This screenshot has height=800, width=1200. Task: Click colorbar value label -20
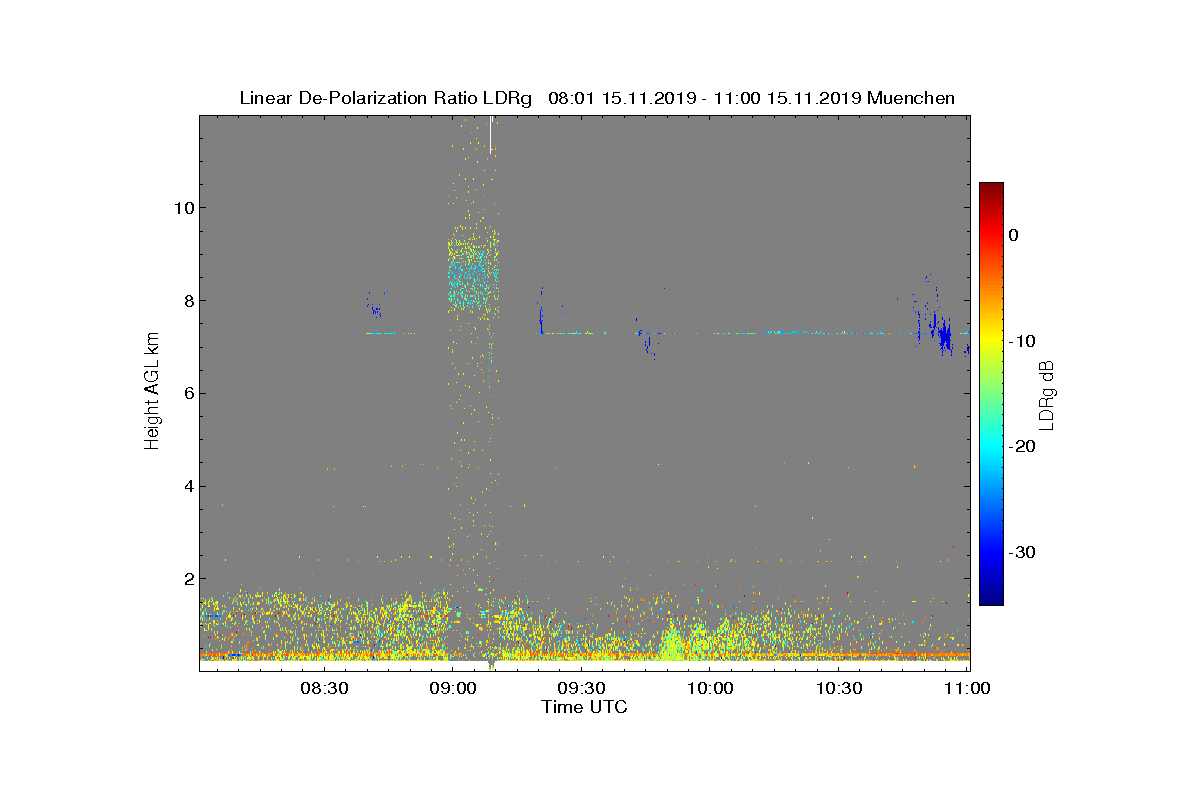tap(1021, 447)
